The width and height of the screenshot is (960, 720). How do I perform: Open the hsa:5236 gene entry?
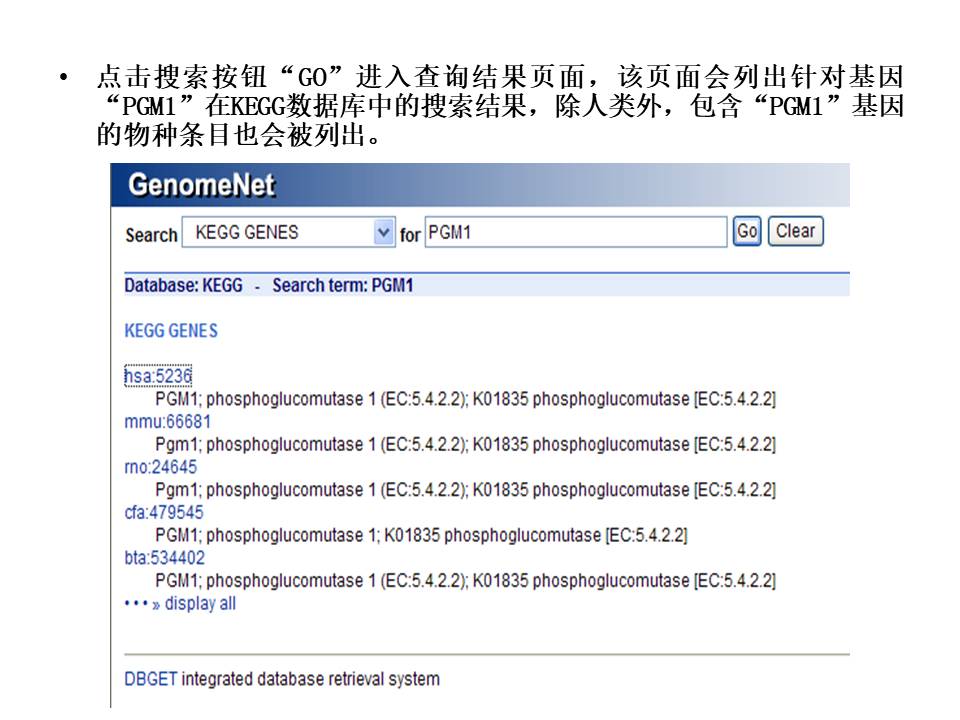point(158,376)
